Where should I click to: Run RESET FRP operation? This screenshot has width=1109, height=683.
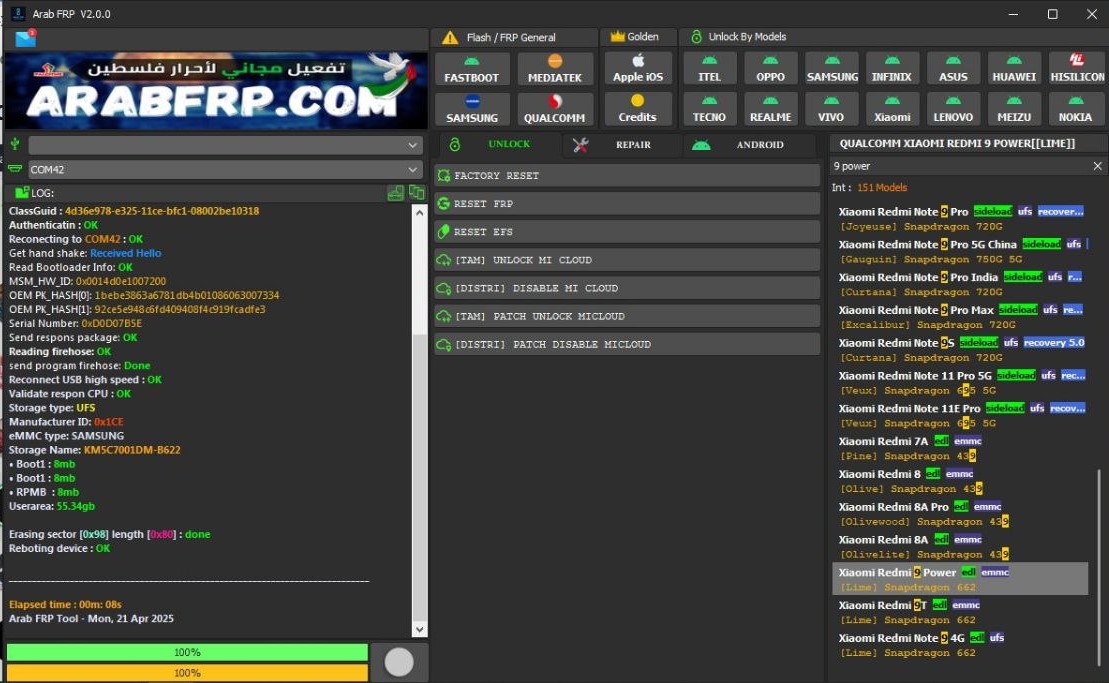627,204
